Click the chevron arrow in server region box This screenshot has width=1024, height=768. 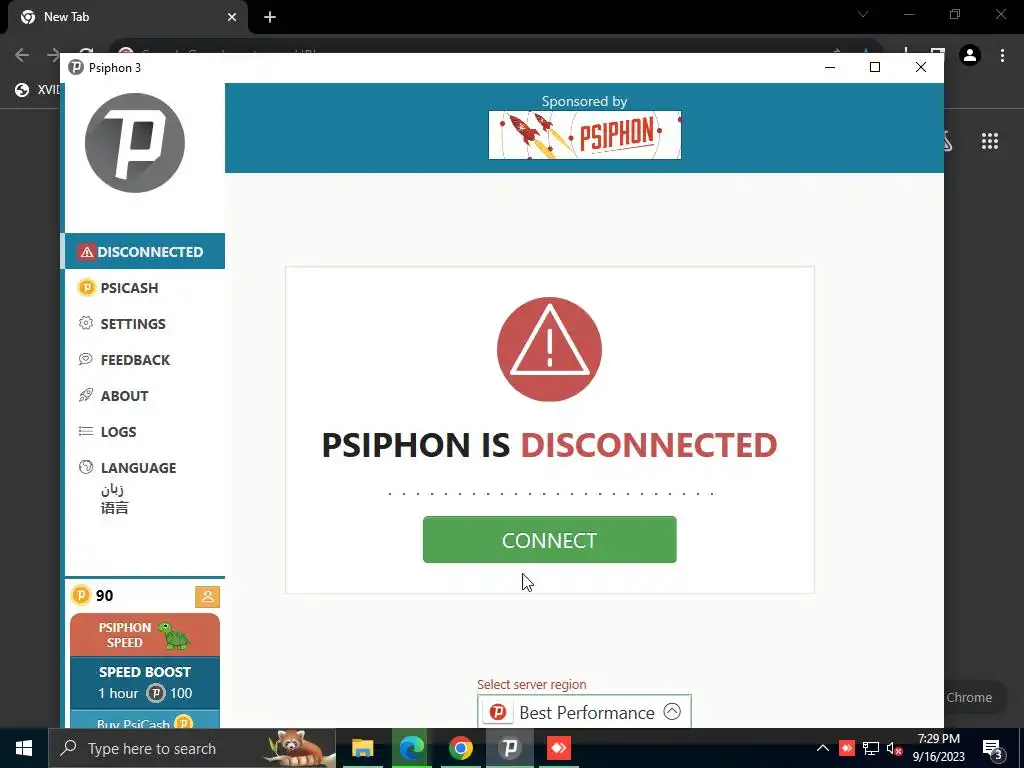pos(672,711)
